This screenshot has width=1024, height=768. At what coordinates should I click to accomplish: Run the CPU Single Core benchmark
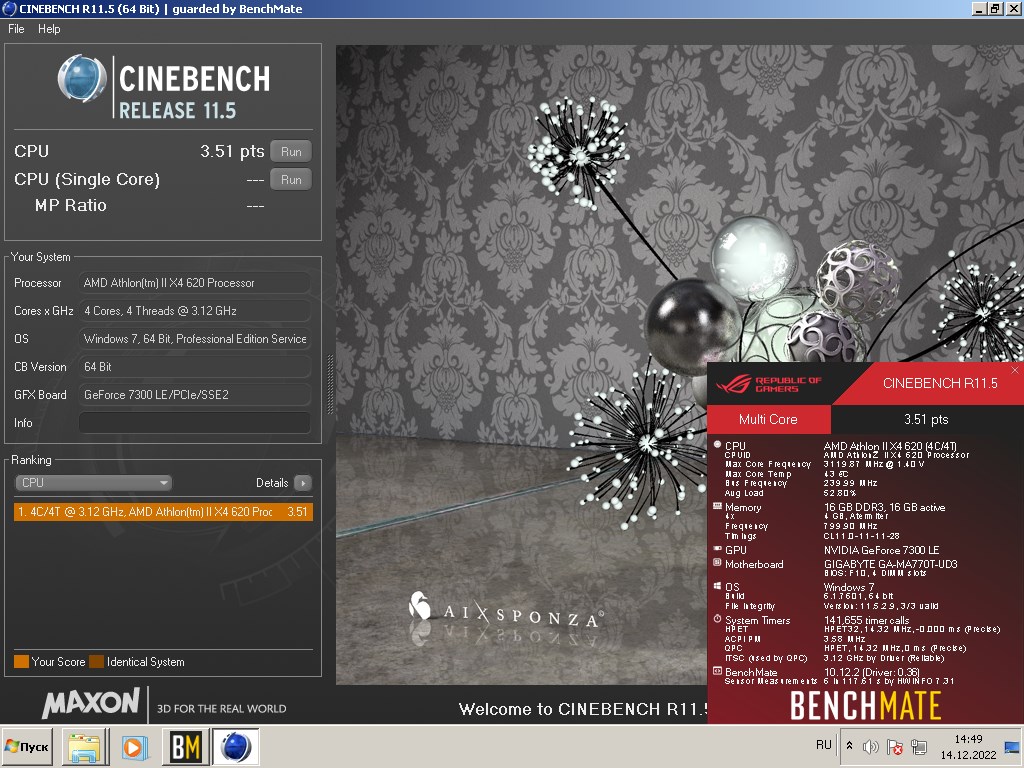[291, 180]
